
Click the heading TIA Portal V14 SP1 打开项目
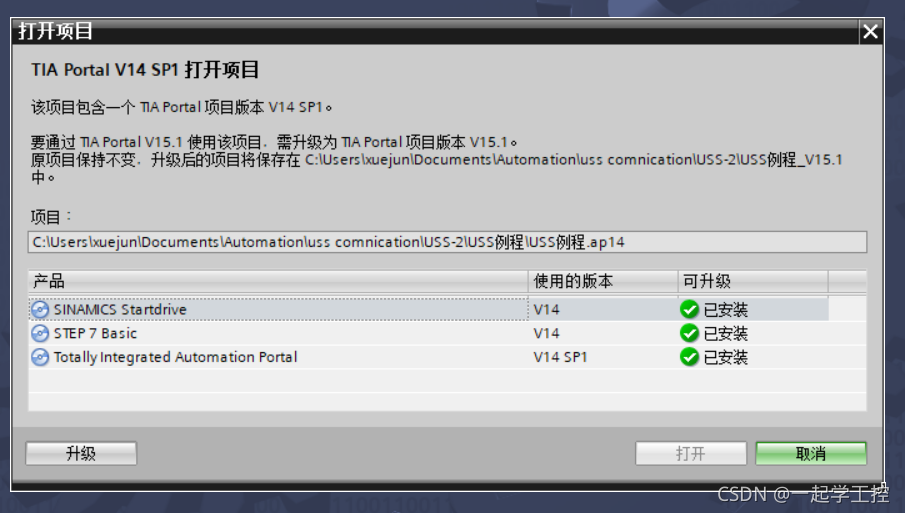145,70
